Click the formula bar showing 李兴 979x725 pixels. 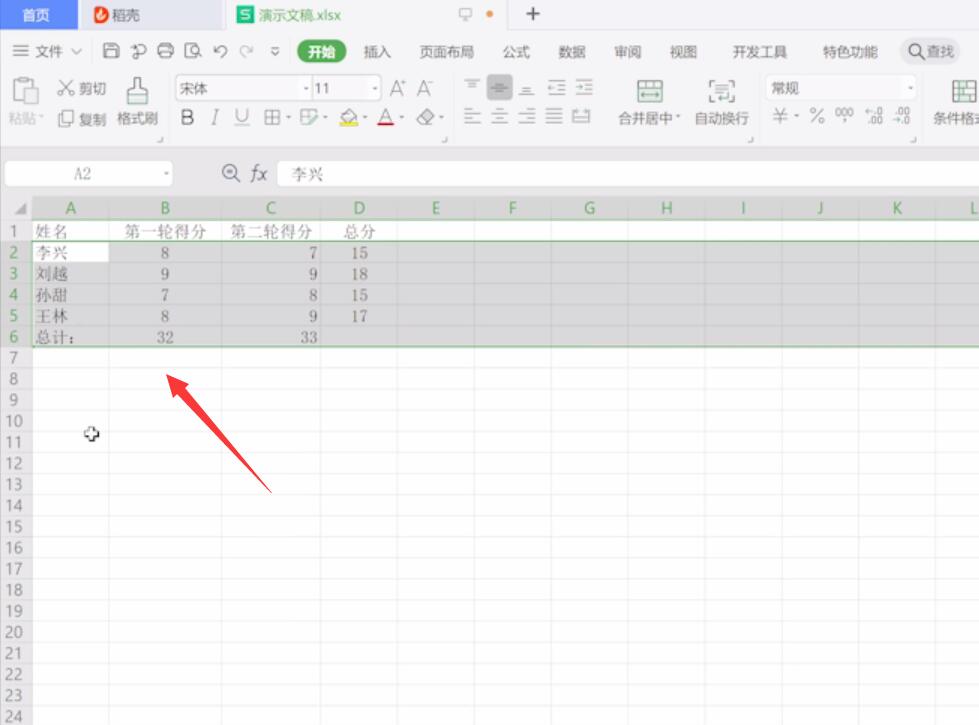(628, 174)
